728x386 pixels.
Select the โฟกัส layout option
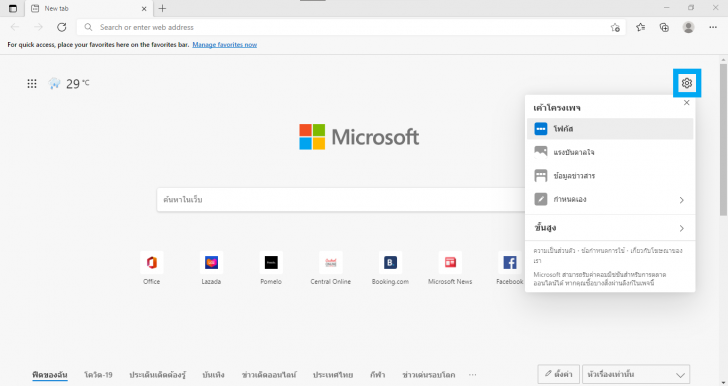click(x=610, y=129)
